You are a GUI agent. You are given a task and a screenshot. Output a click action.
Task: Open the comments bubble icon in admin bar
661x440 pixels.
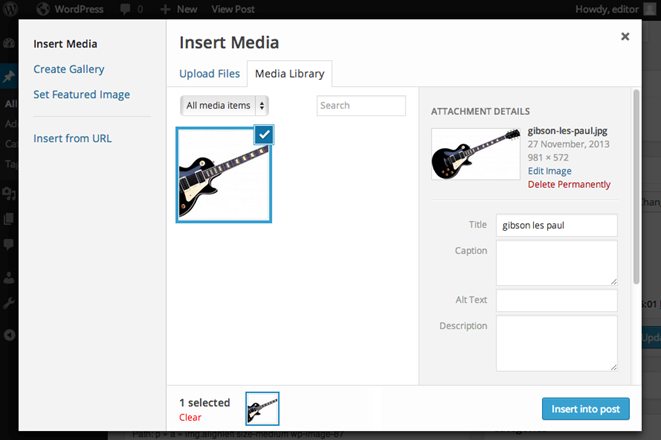125,9
